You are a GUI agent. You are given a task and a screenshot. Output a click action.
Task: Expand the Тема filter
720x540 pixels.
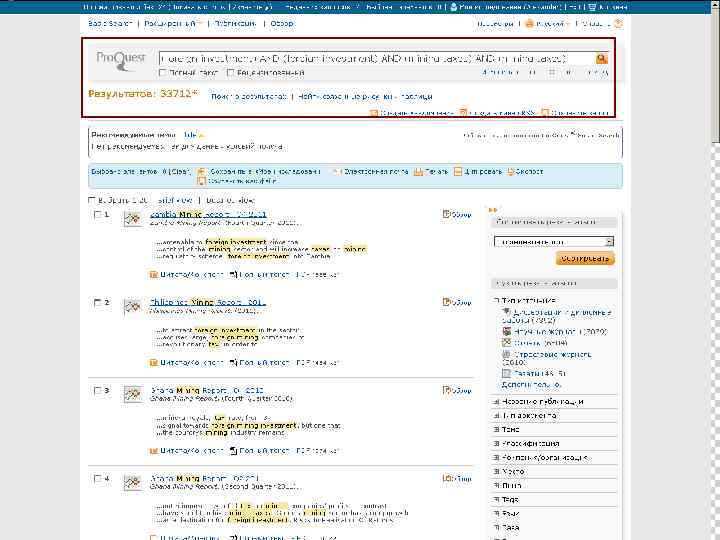pos(496,430)
